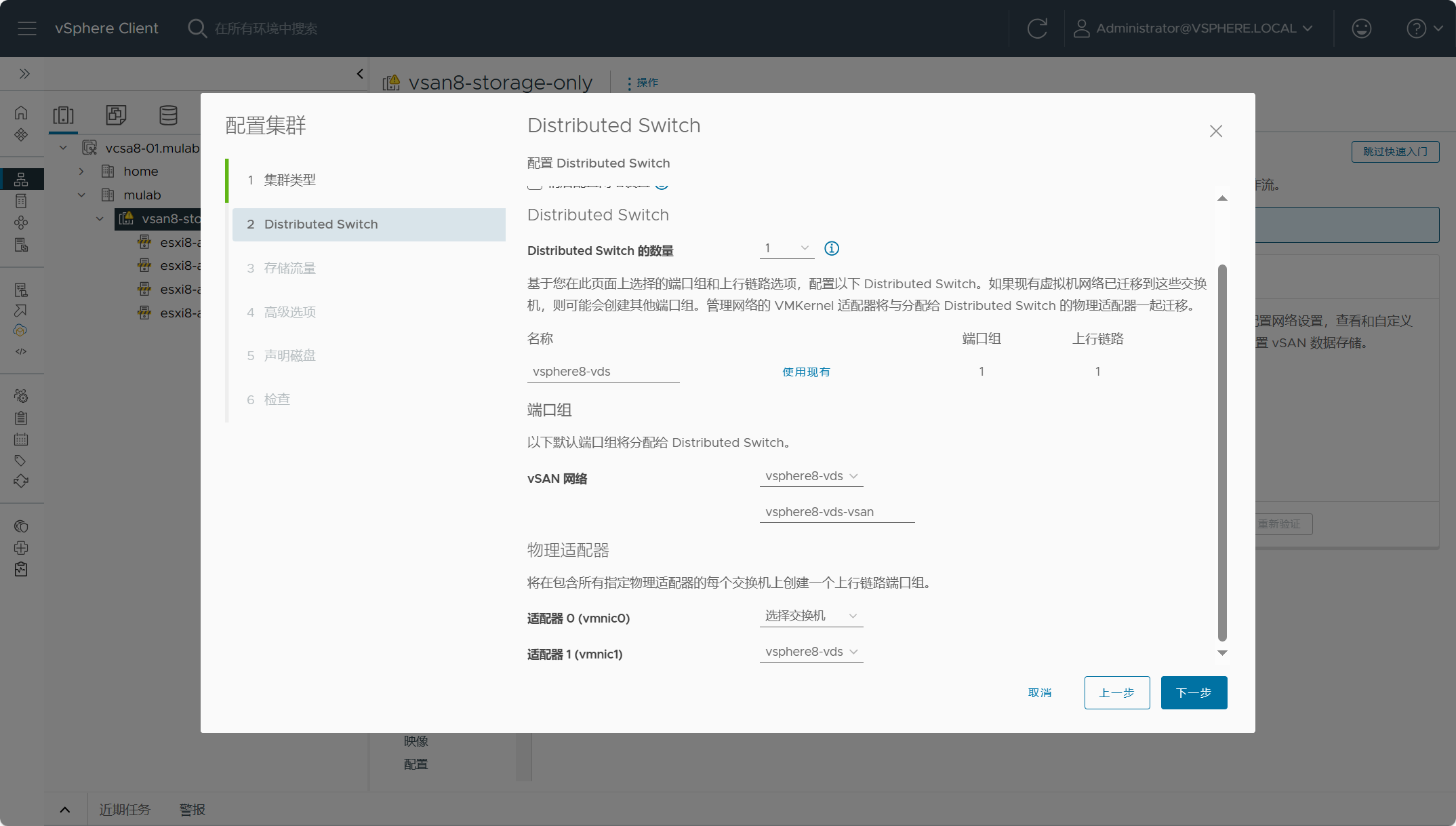
Task: Close the 配置集群 dialog
Action: [1216, 132]
